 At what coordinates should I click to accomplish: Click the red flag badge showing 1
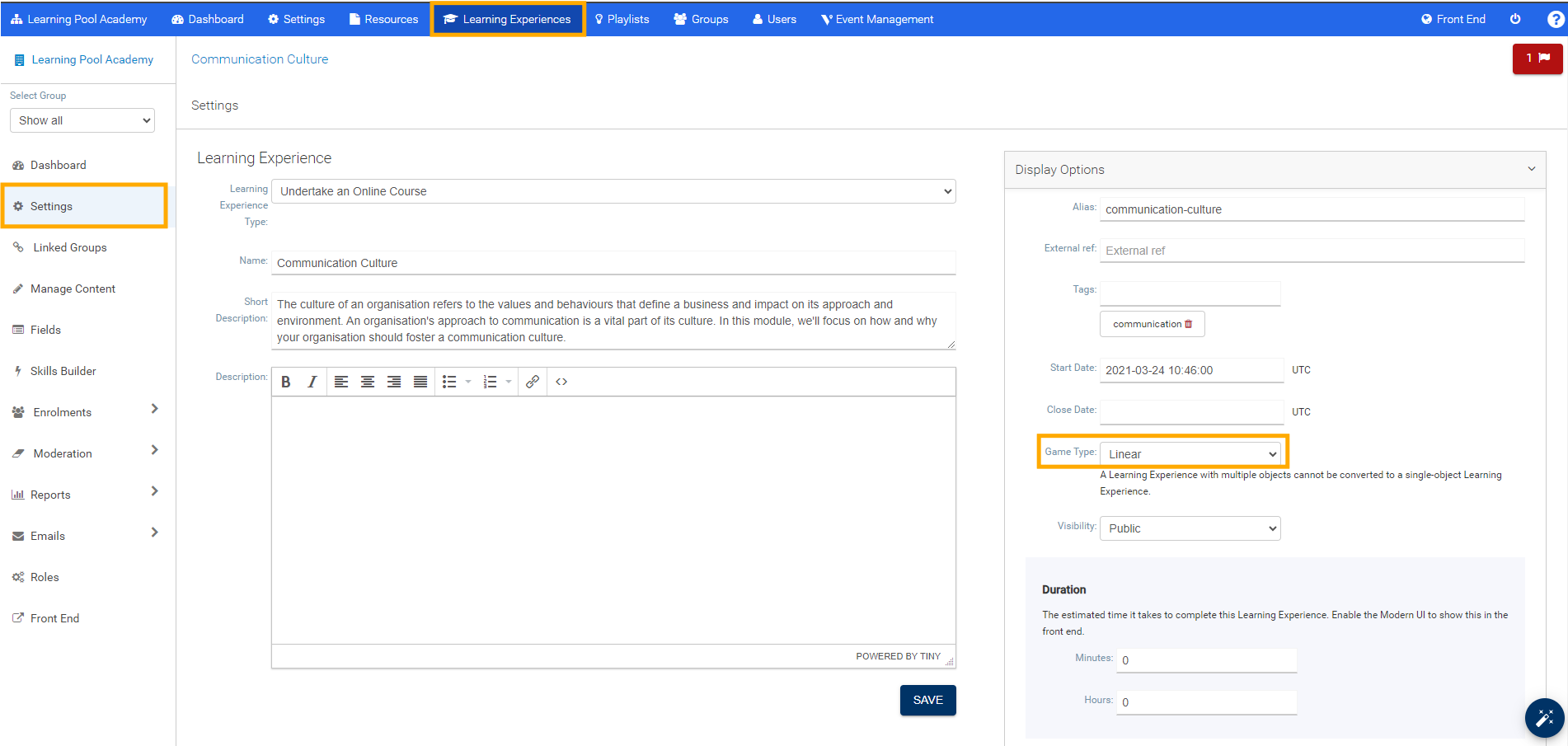point(1537,59)
